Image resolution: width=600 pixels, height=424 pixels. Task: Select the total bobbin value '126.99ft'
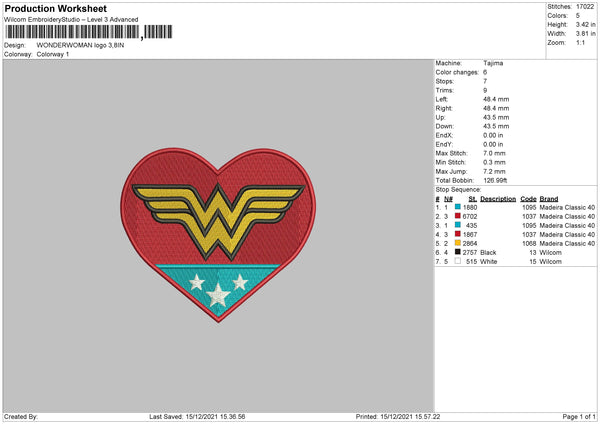click(x=495, y=181)
